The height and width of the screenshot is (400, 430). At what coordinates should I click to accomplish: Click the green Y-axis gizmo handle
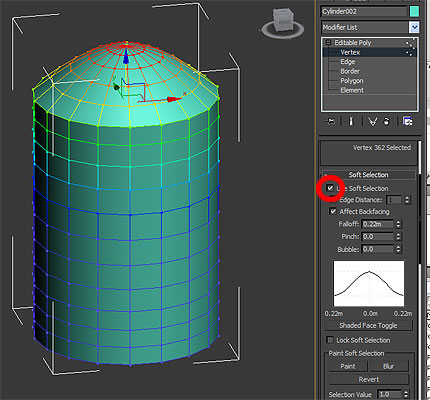(x=116, y=87)
